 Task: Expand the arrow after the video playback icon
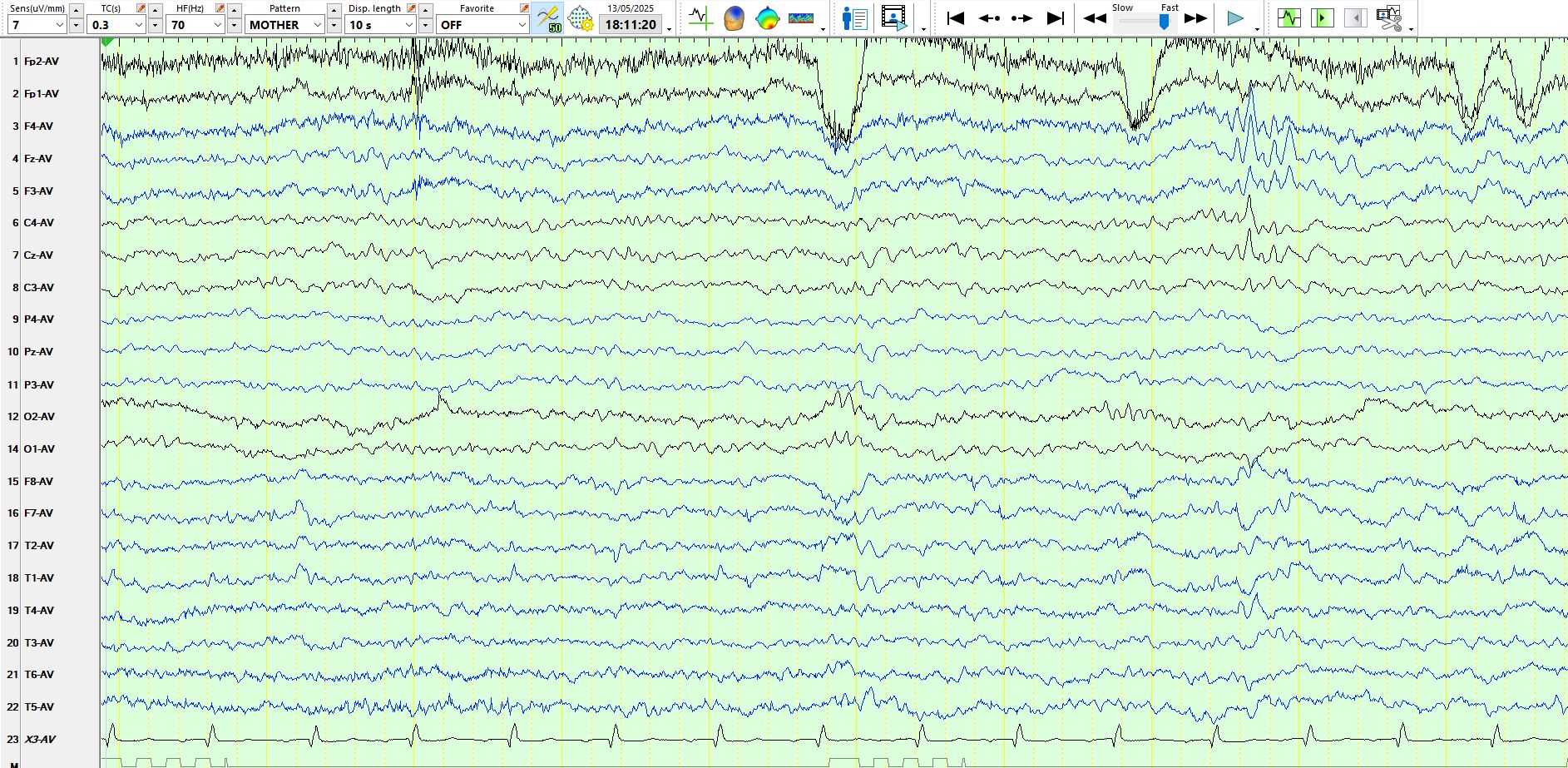point(923,29)
